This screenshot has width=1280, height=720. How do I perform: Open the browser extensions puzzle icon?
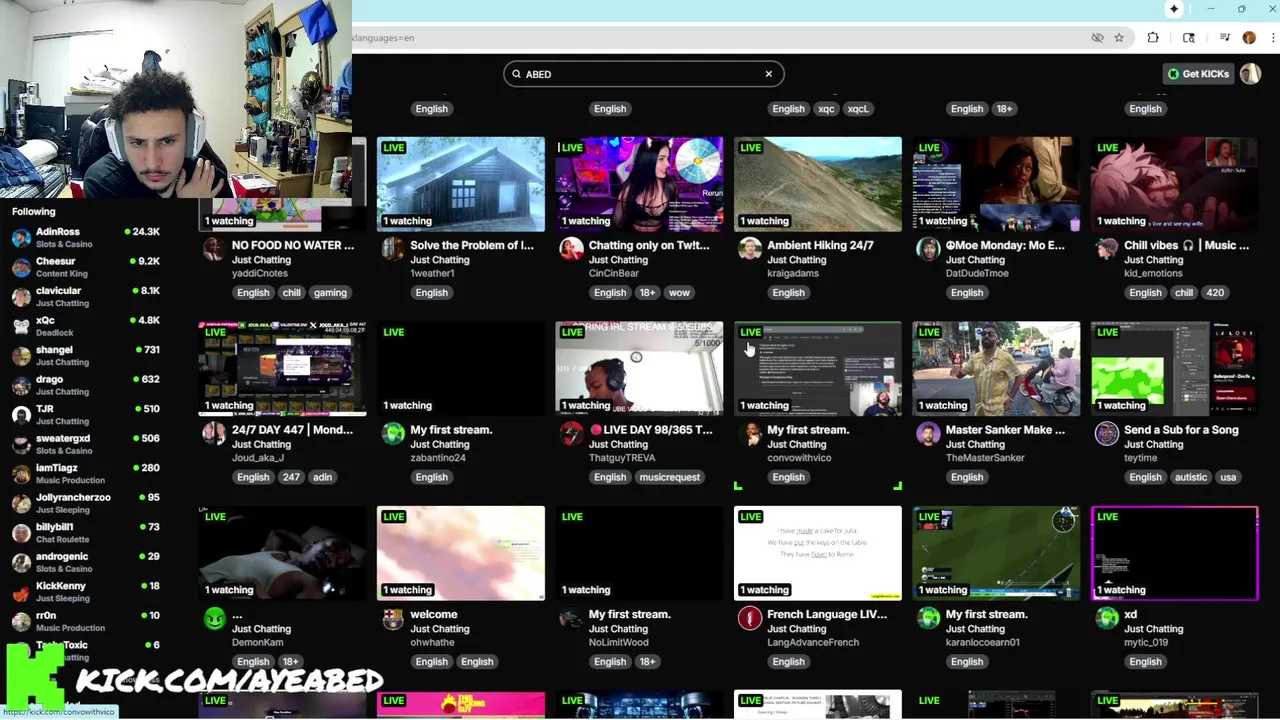1153,38
